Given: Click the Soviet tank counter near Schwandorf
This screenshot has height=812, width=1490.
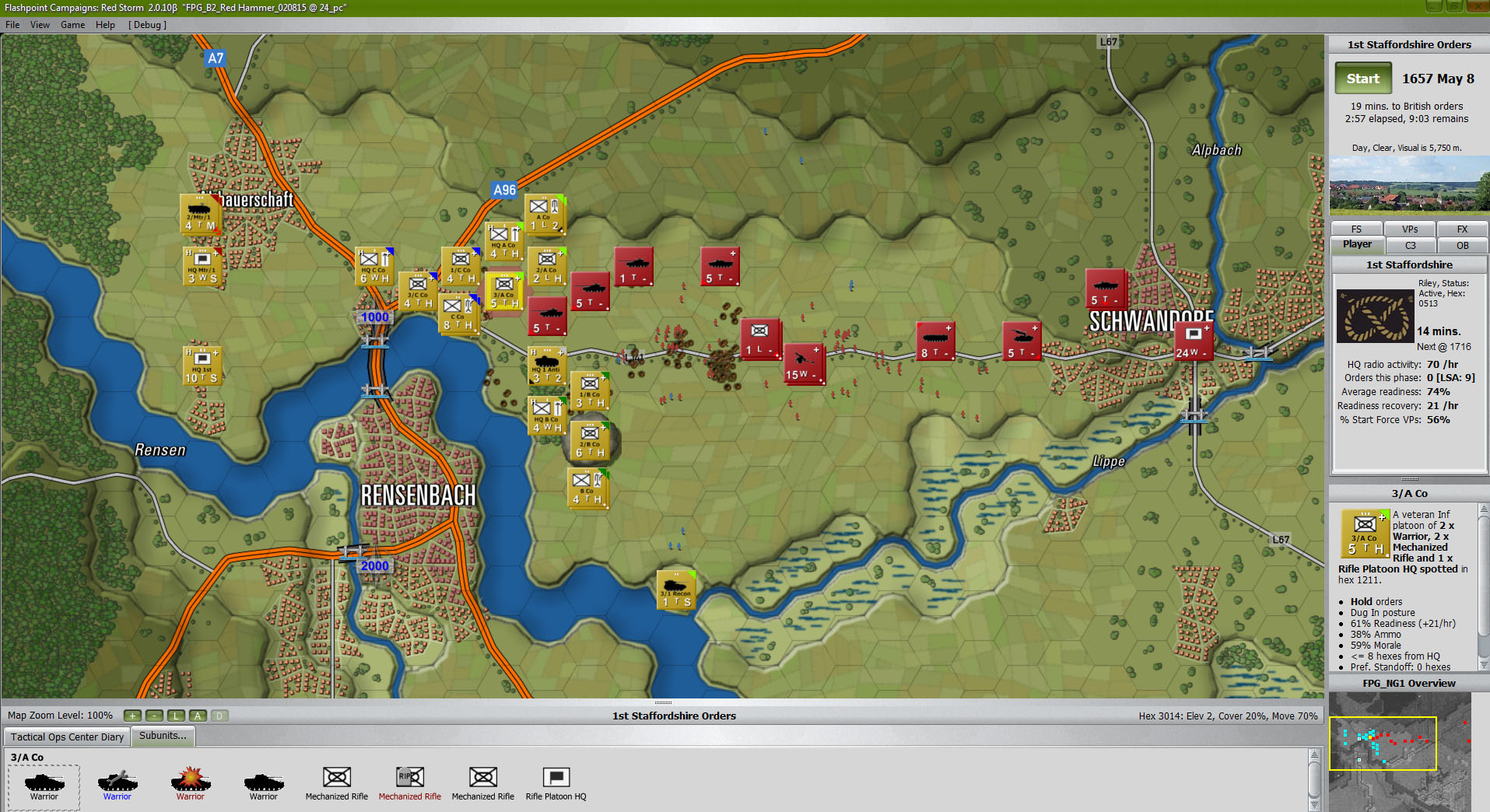Looking at the screenshot, I should 1106,288.
